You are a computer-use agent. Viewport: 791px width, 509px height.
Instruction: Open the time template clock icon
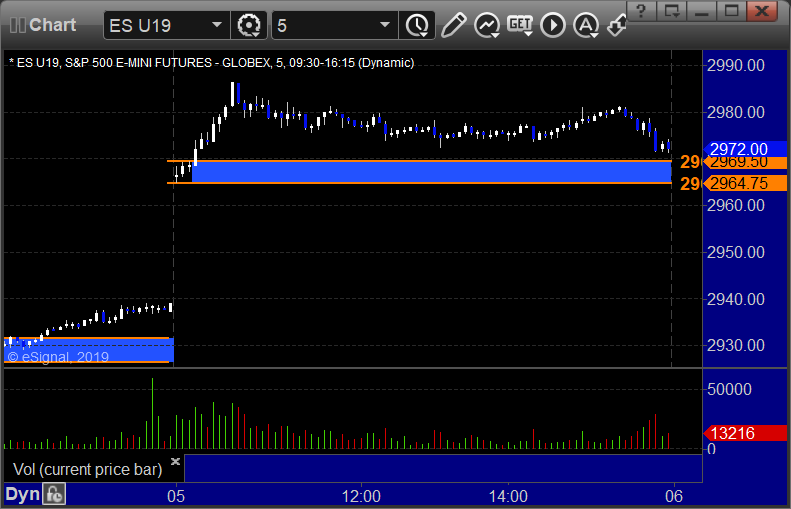[417, 25]
